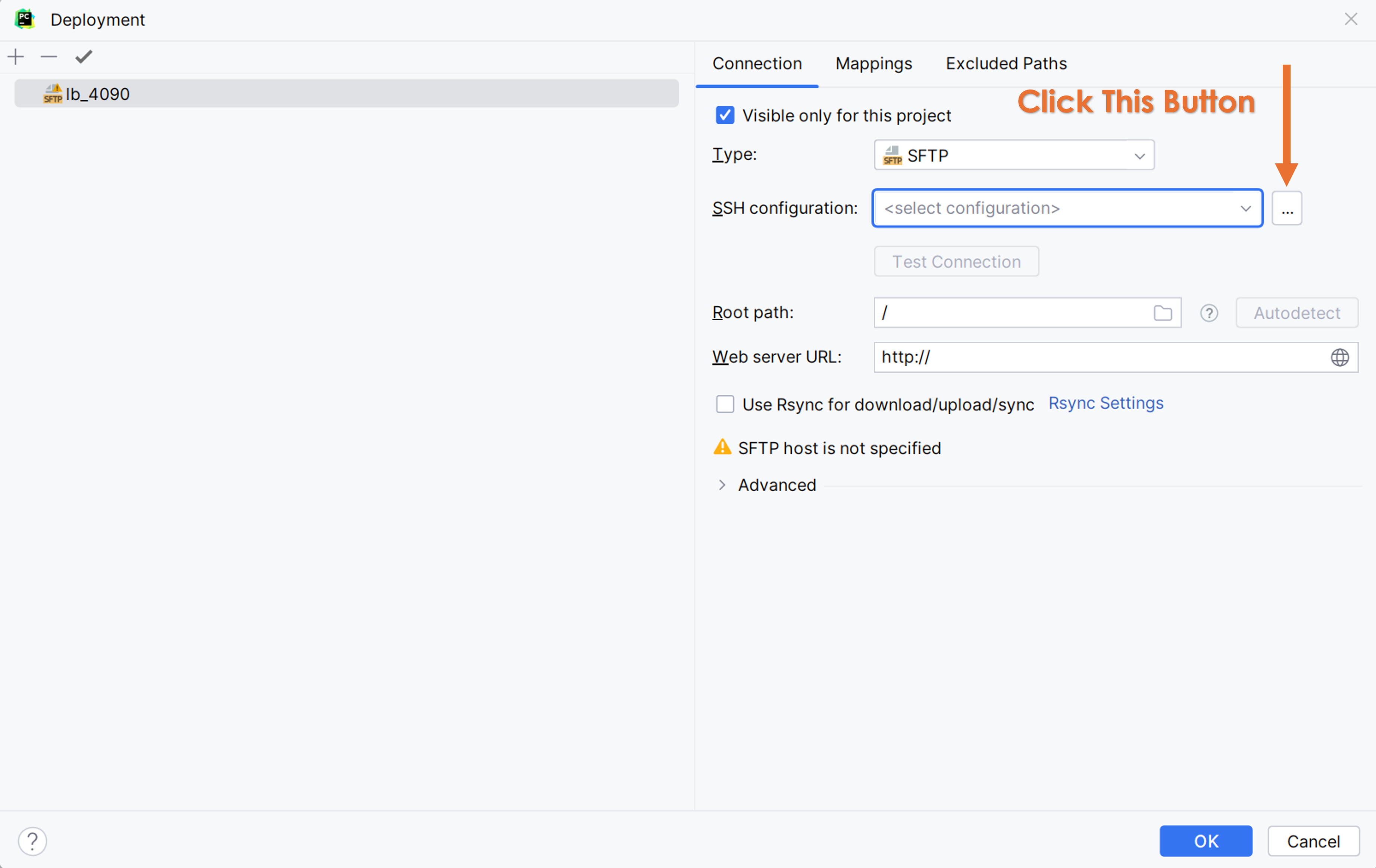
Task: Click the bottom-left help question mark
Action: coord(32,840)
